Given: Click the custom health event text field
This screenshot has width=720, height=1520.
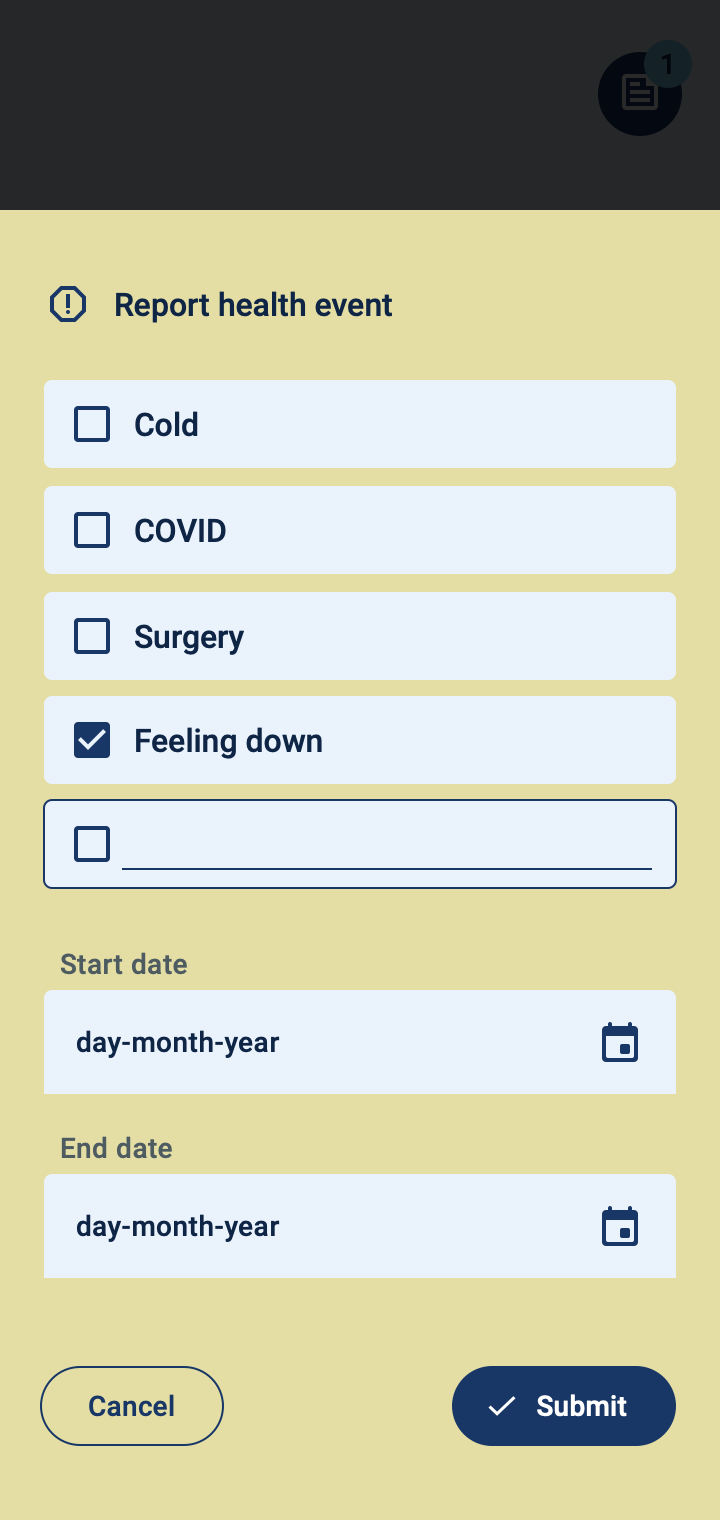Looking at the screenshot, I should click(x=386, y=846).
